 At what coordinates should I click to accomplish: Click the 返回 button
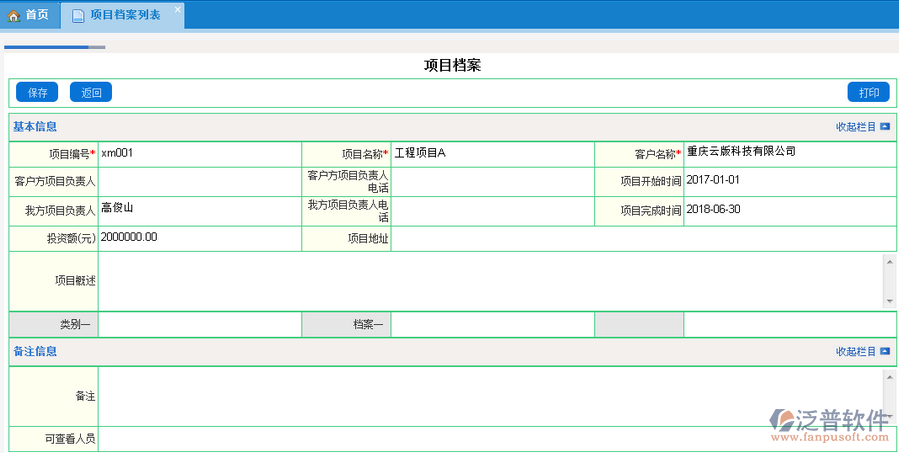point(90,92)
